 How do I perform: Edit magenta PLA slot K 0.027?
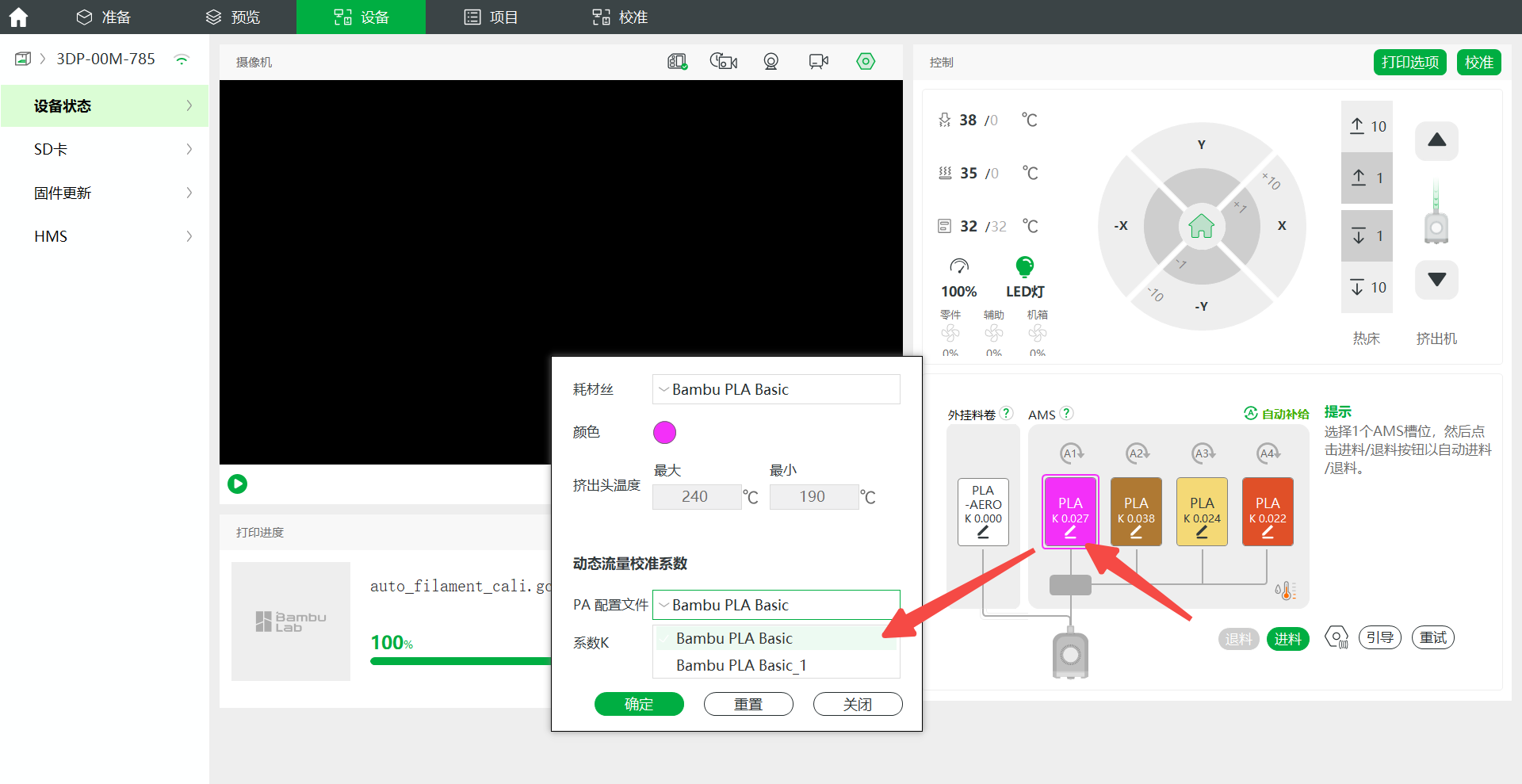tap(1070, 533)
